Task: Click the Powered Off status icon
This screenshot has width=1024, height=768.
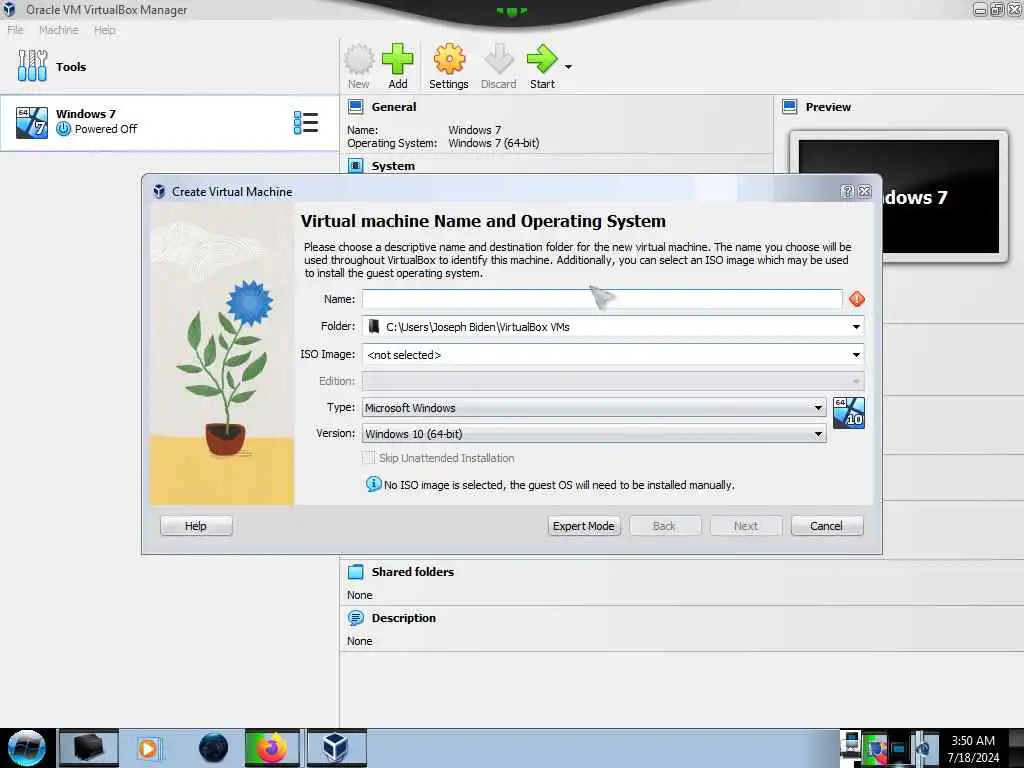Action: [x=63, y=129]
